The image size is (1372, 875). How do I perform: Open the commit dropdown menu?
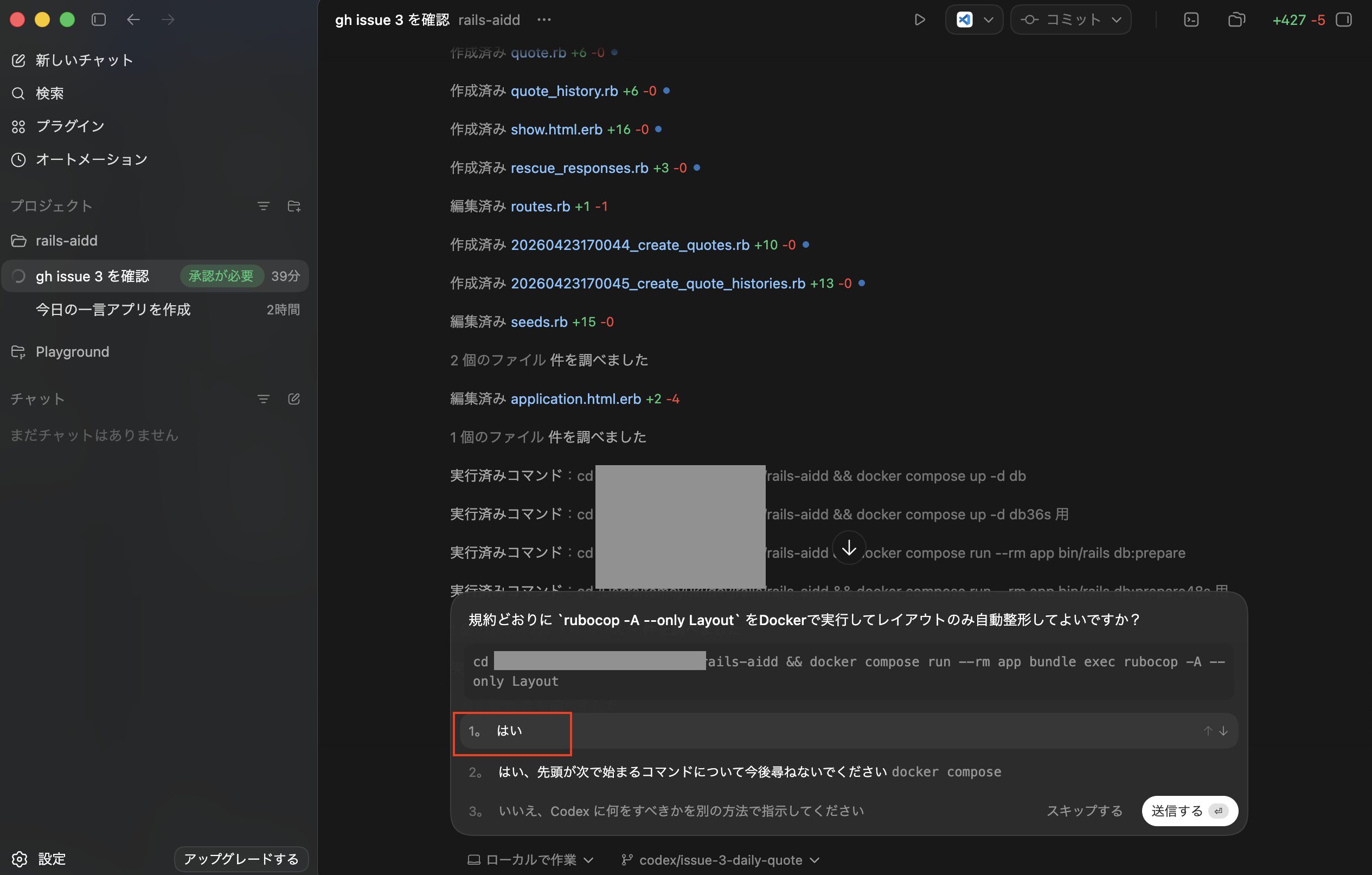[1116, 20]
